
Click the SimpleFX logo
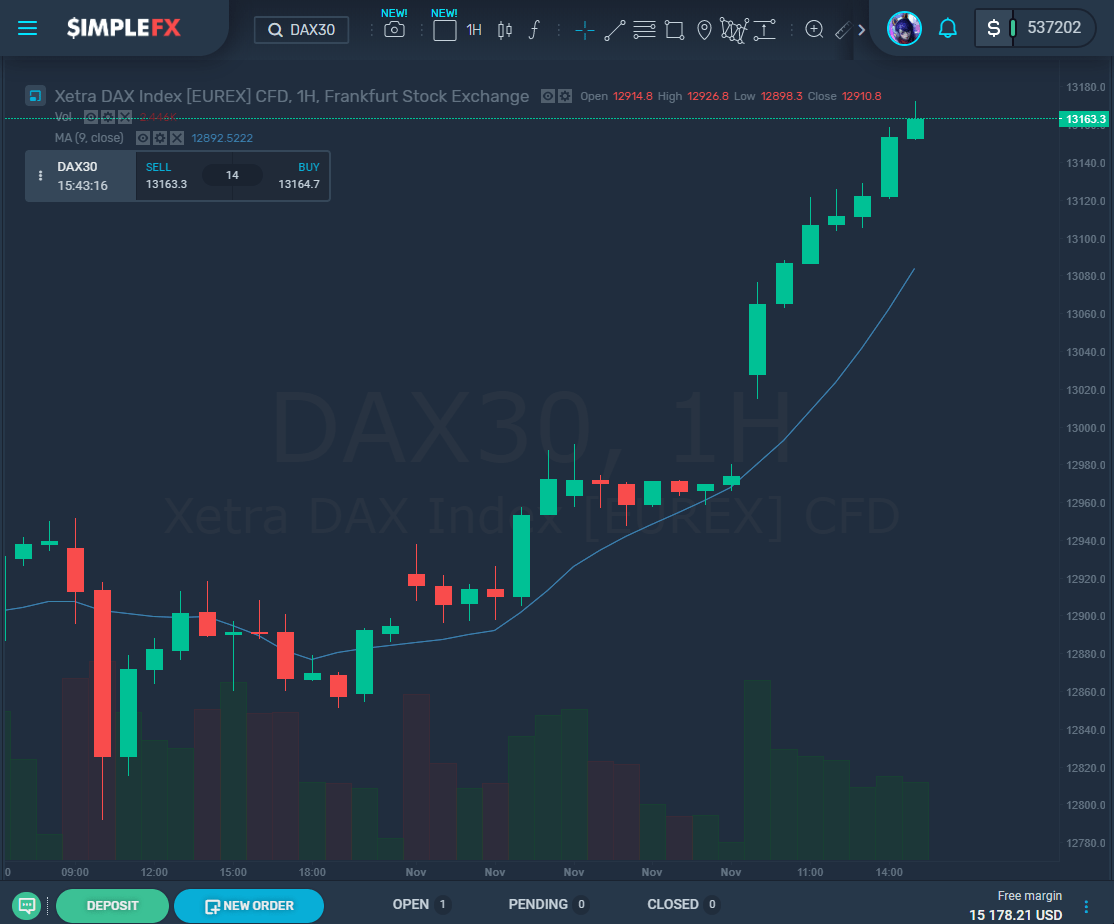click(124, 28)
